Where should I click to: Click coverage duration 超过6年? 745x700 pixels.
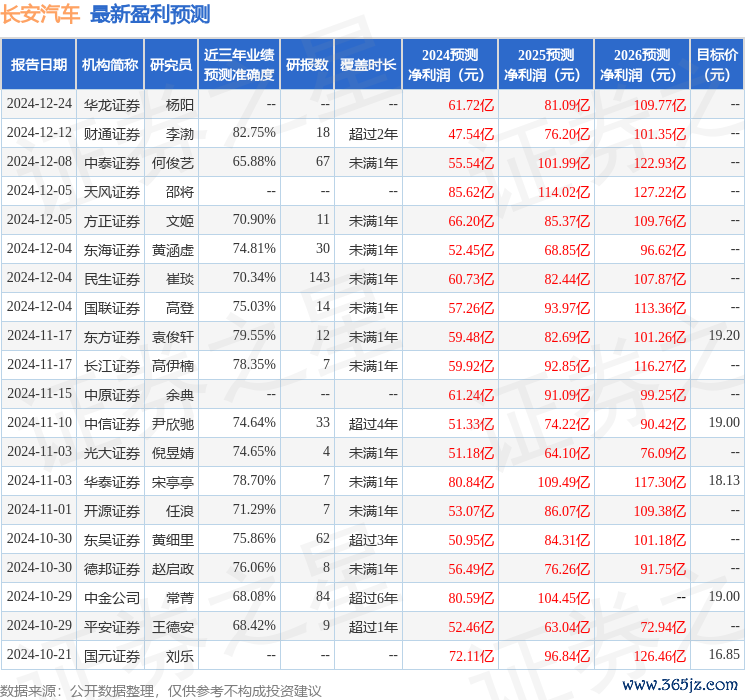(x=373, y=598)
